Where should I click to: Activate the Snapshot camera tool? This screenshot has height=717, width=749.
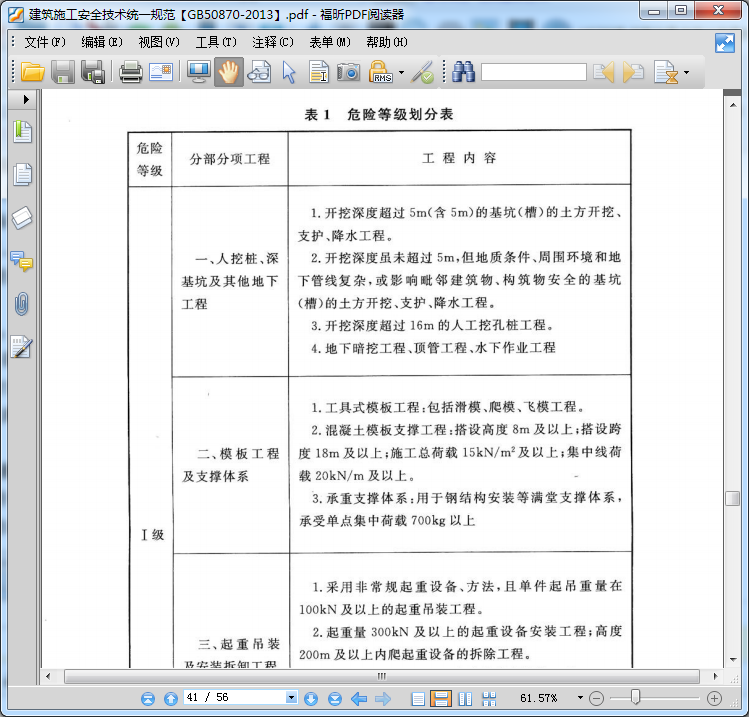point(349,73)
